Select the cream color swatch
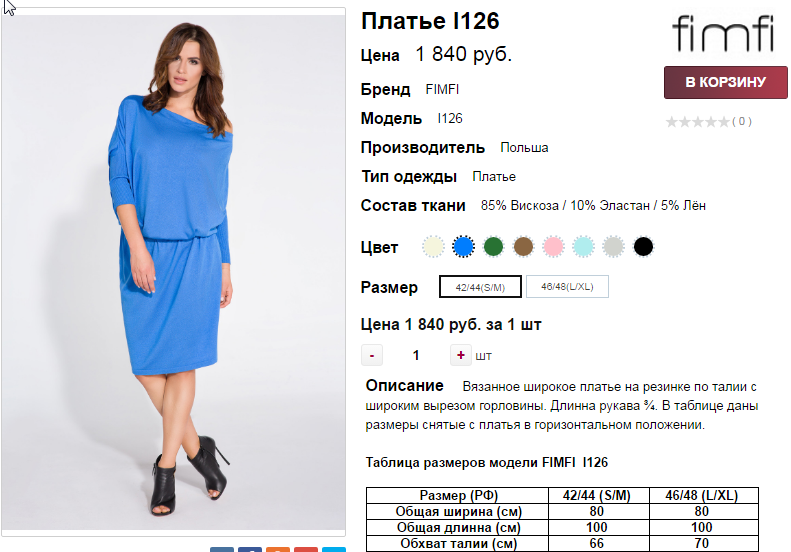This screenshot has width=791, height=552. (433, 247)
